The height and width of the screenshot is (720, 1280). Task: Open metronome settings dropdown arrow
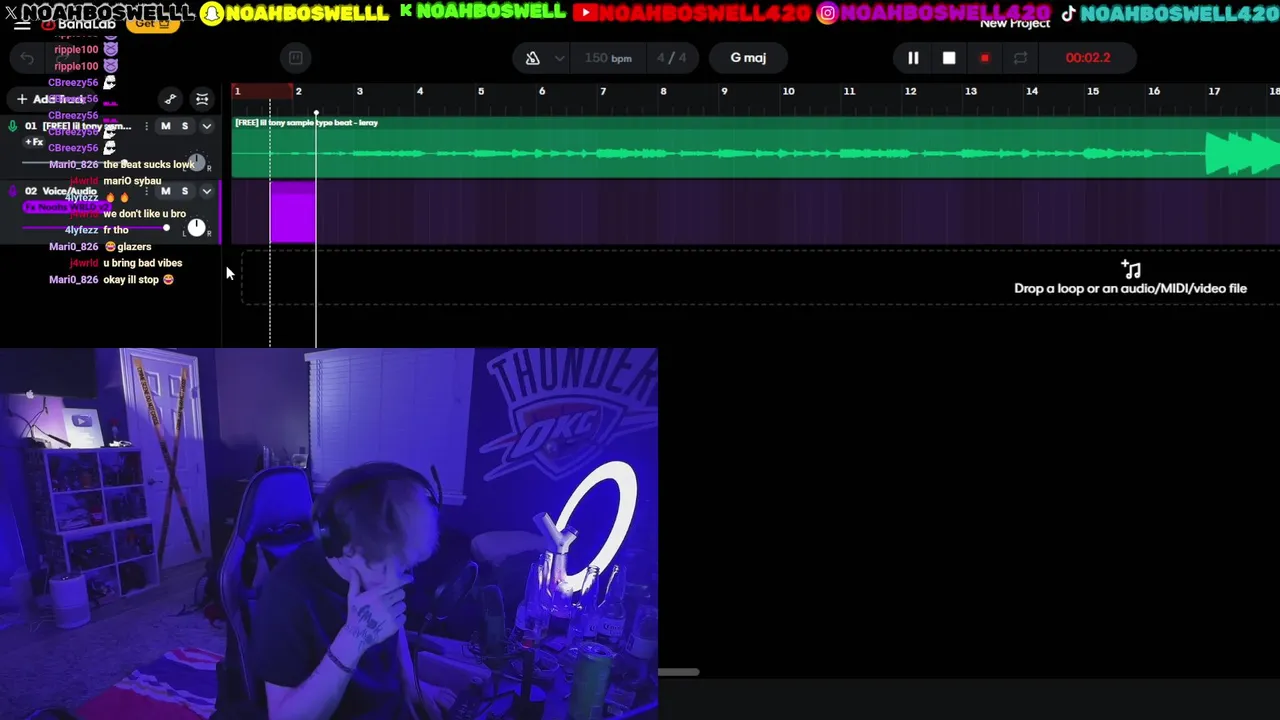559,58
